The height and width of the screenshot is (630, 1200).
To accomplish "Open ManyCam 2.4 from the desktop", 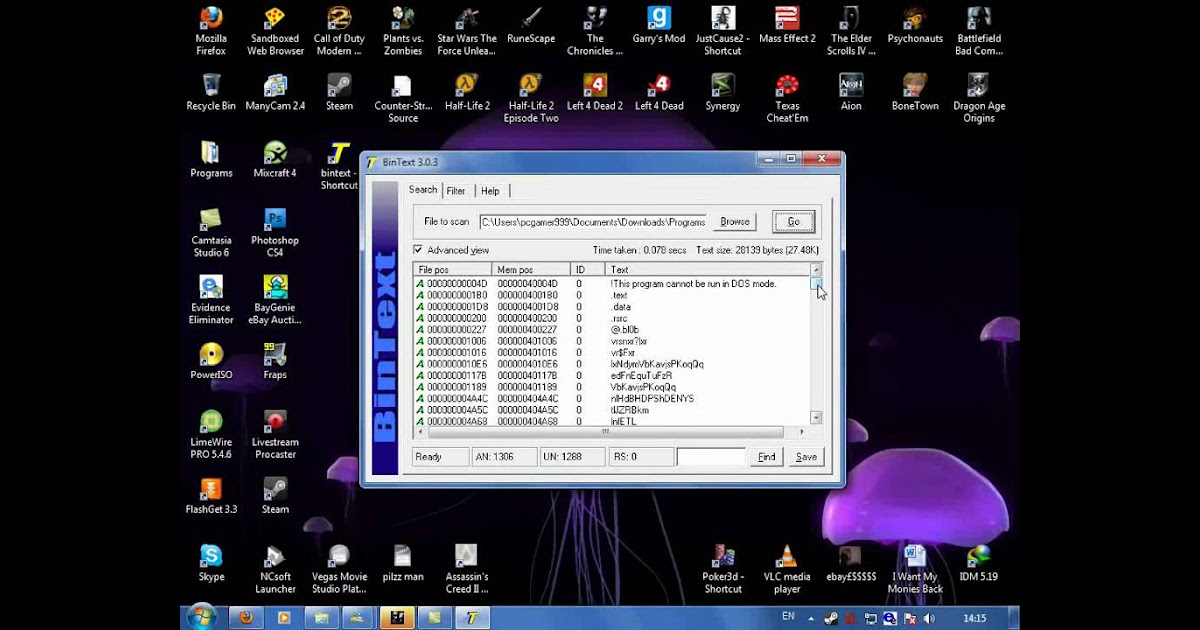I will (275, 92).
